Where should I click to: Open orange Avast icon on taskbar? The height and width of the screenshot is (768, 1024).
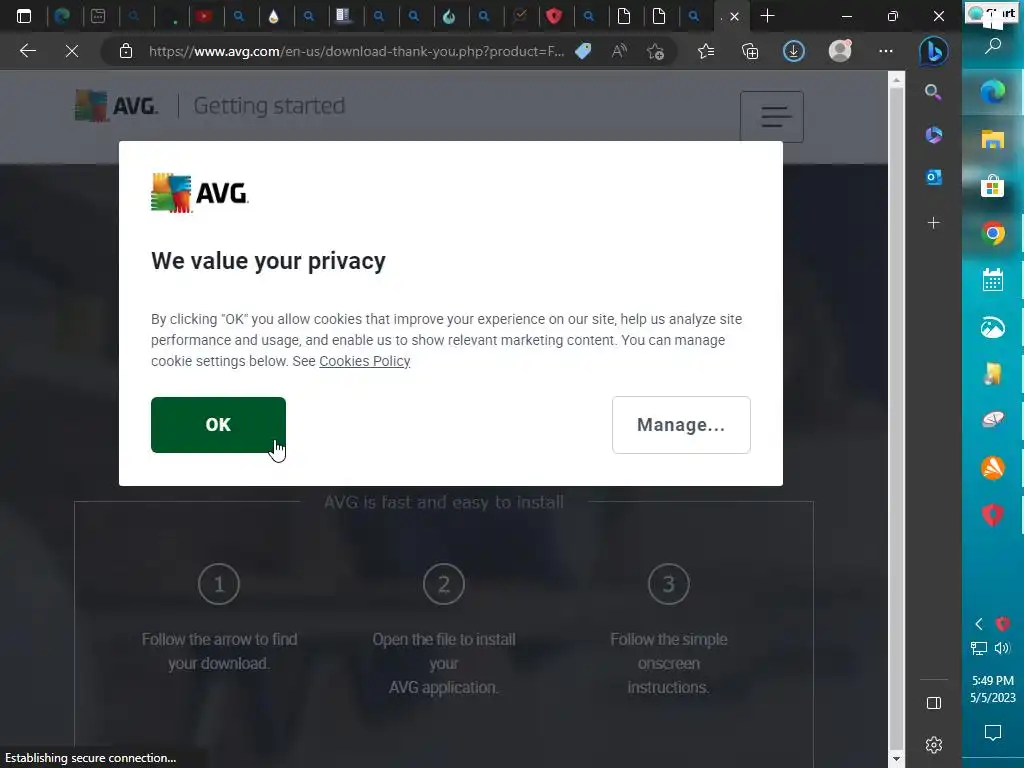(x=993, y=468)
